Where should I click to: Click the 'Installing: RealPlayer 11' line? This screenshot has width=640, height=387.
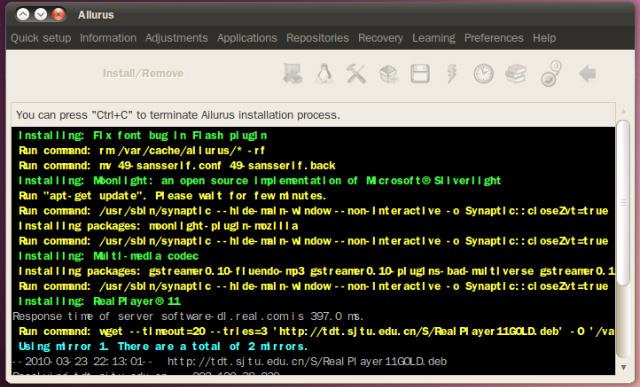pos(99,302)
